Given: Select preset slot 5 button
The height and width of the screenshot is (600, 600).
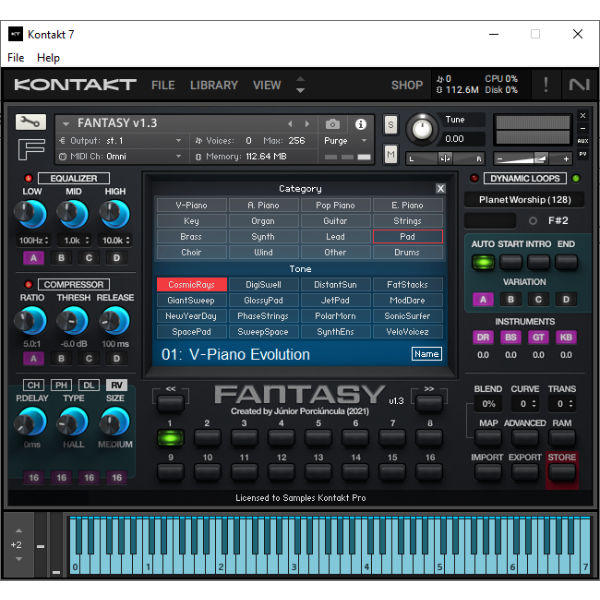Looking at the screenshot, I should [x=318, y=437].
